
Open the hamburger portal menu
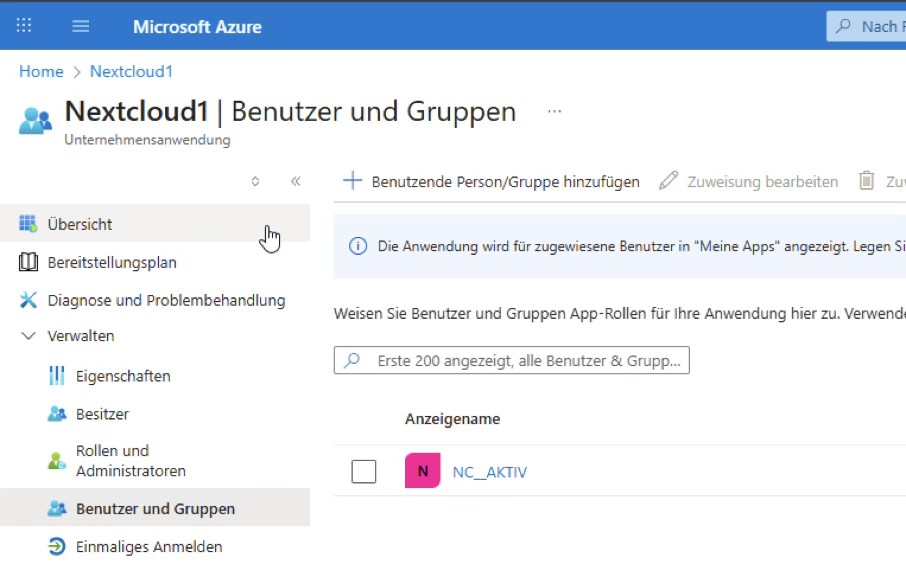click(x=81, y=26)
